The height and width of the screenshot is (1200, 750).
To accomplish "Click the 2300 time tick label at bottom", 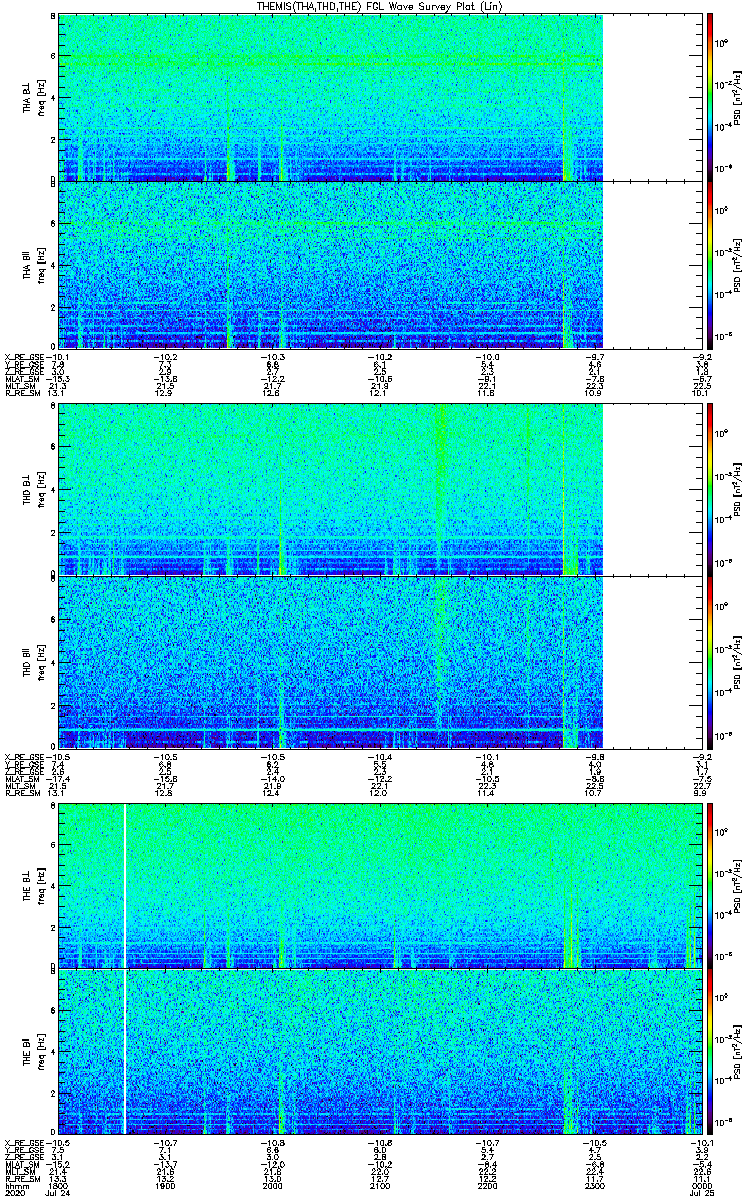I will [595, 1186].
